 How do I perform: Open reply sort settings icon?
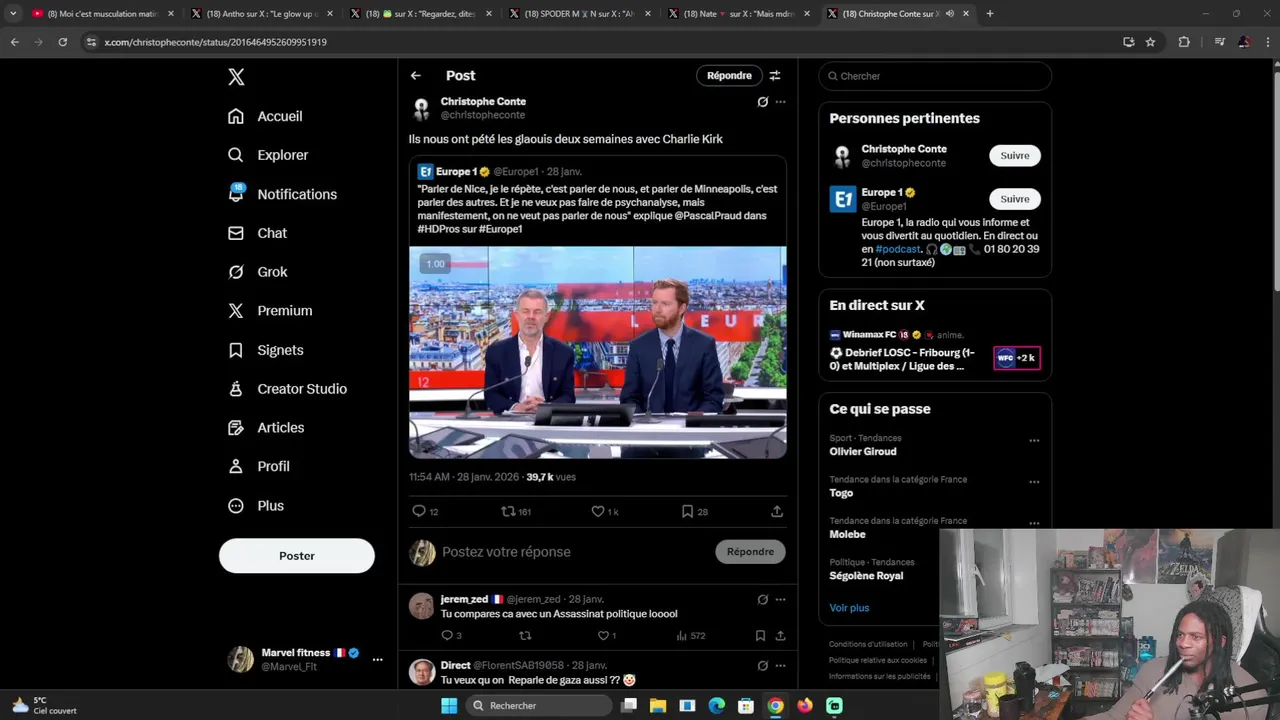point(775,76)
